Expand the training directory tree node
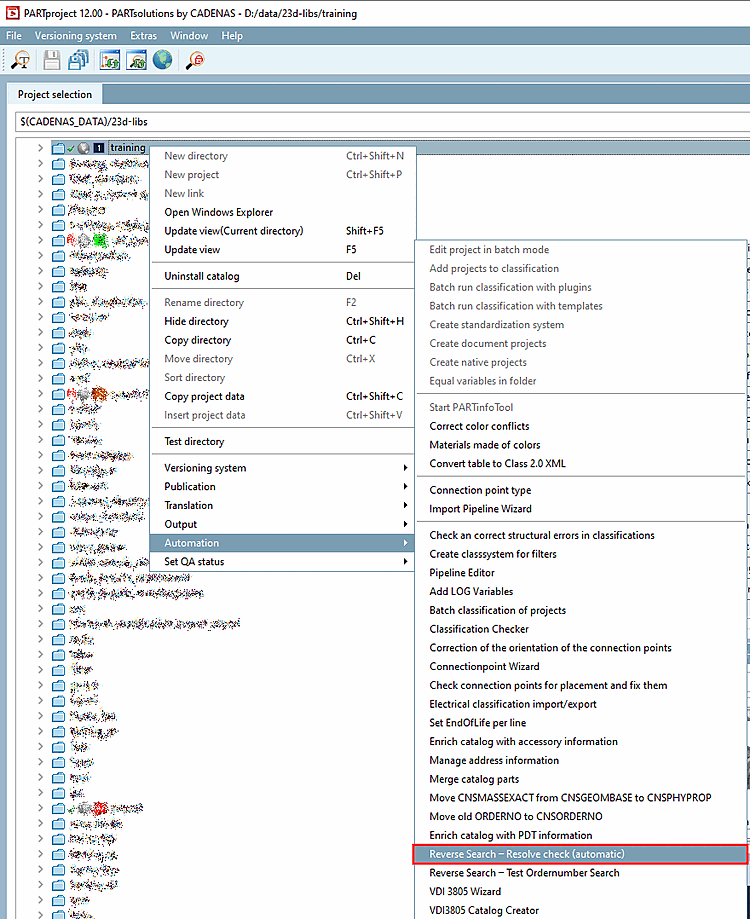The width and height of the screenshot is (750, 919). pos(40,148)
